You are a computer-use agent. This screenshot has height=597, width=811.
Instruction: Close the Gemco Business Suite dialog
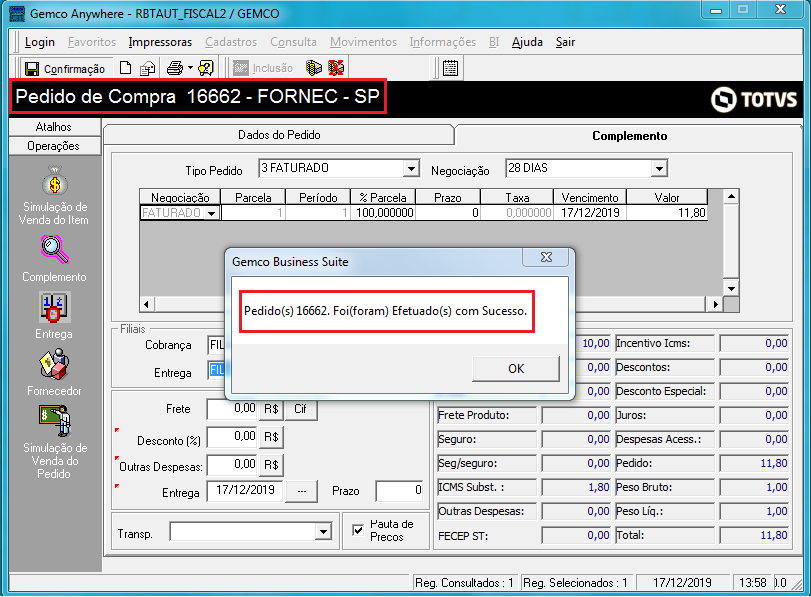(x=547, y=257)
